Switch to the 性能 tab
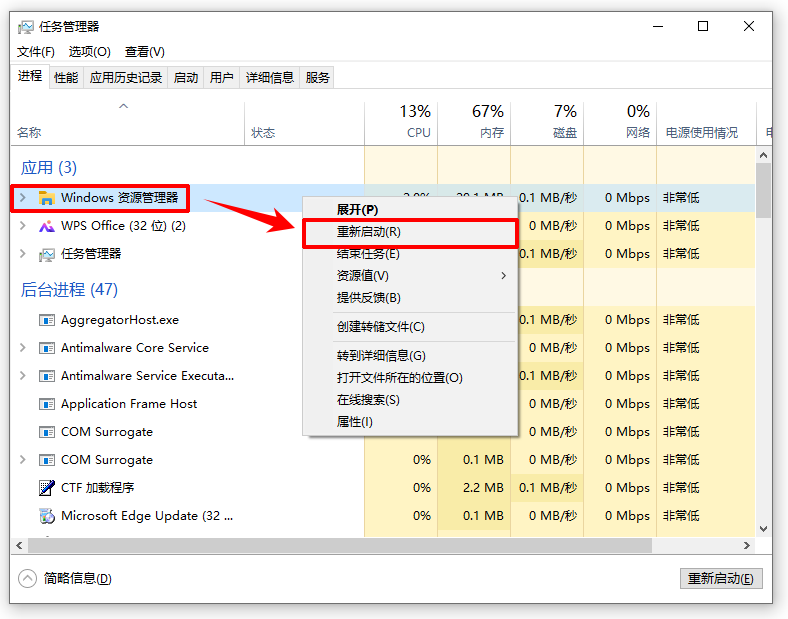This screenshot has width=788, height=619. [66, 78]
